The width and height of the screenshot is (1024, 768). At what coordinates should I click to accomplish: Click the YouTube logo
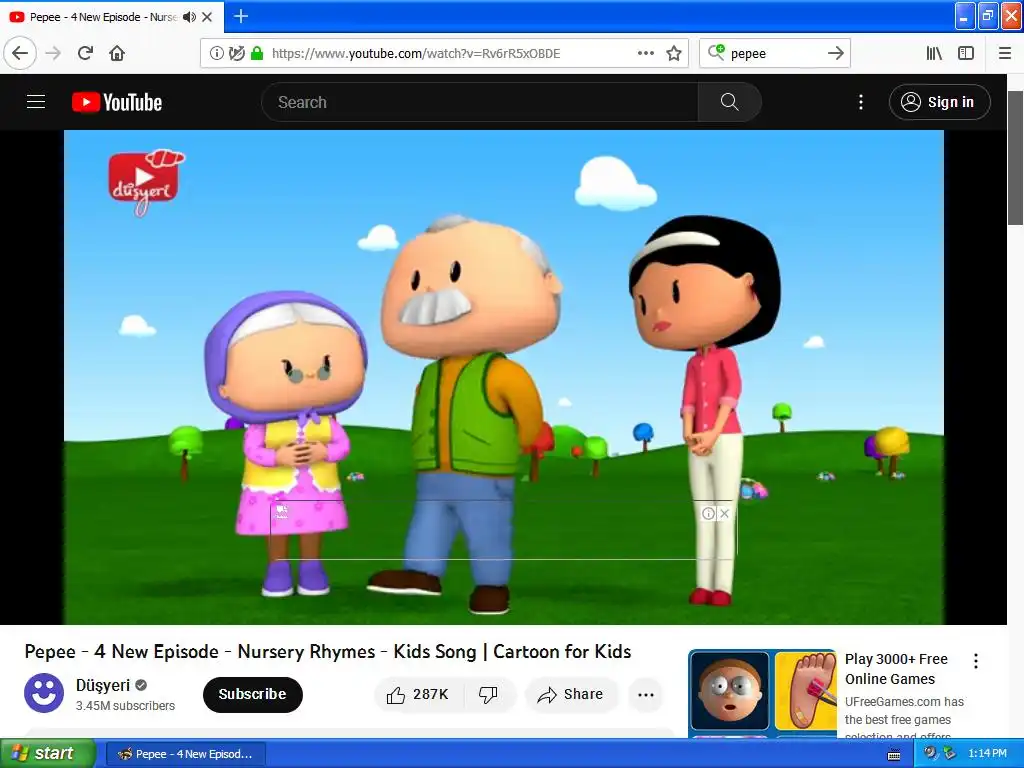pos(117,103)
